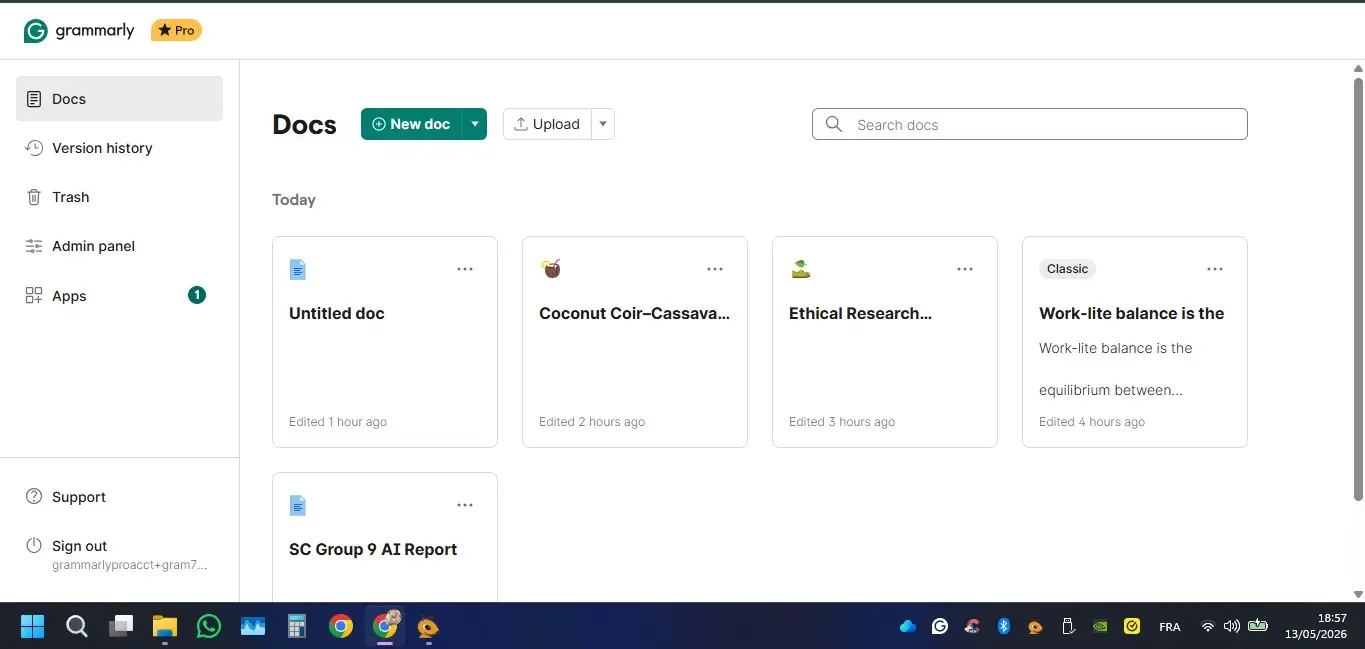
Task: Click the Sign out power icon
Action: pos(34,546)
